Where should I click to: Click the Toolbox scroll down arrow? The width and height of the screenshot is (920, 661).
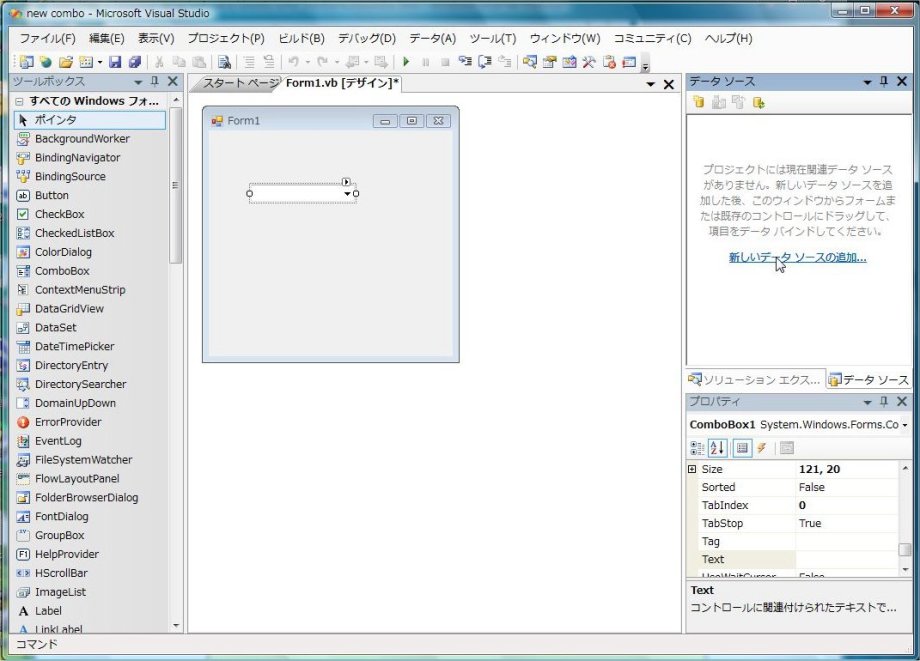tap(176, 626)
